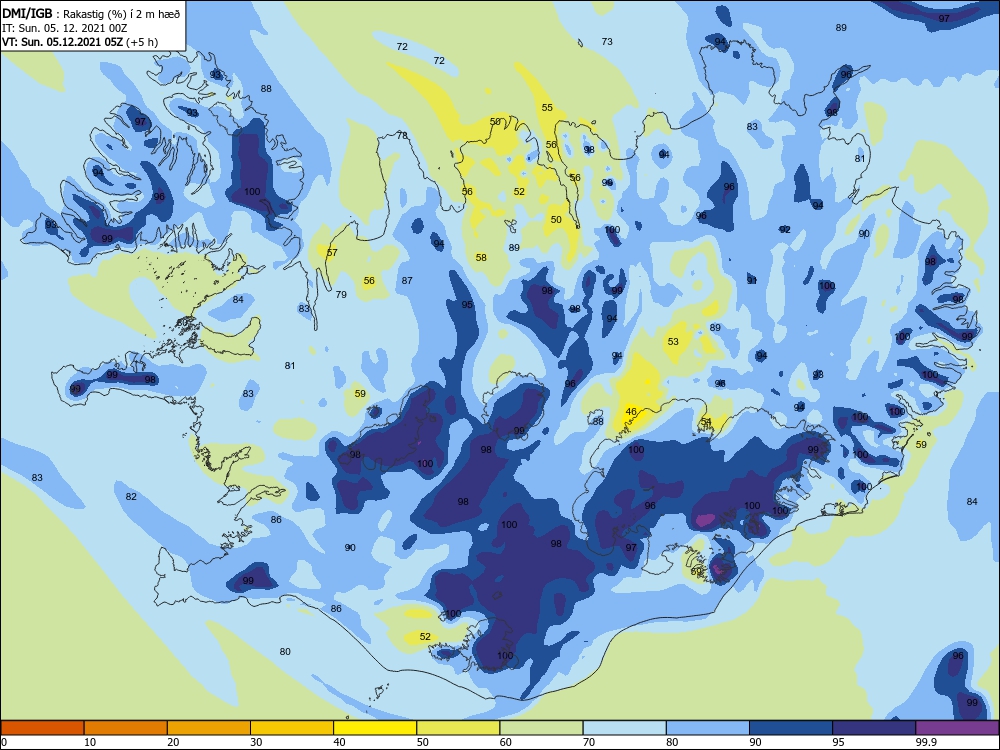Click the 'VT: Sun. 05.12.2021 05Z (+5 h)' line

click(80, 42)
